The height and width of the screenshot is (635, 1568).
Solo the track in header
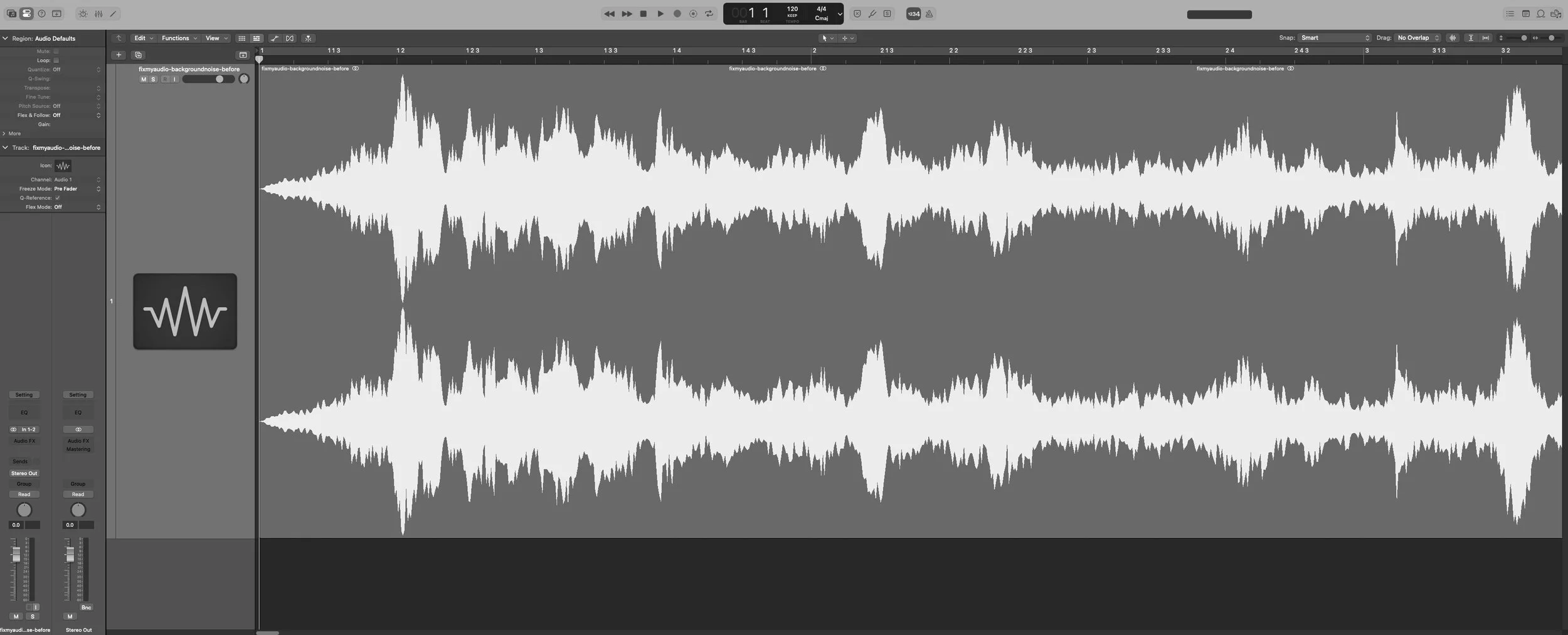click(153, 80)
